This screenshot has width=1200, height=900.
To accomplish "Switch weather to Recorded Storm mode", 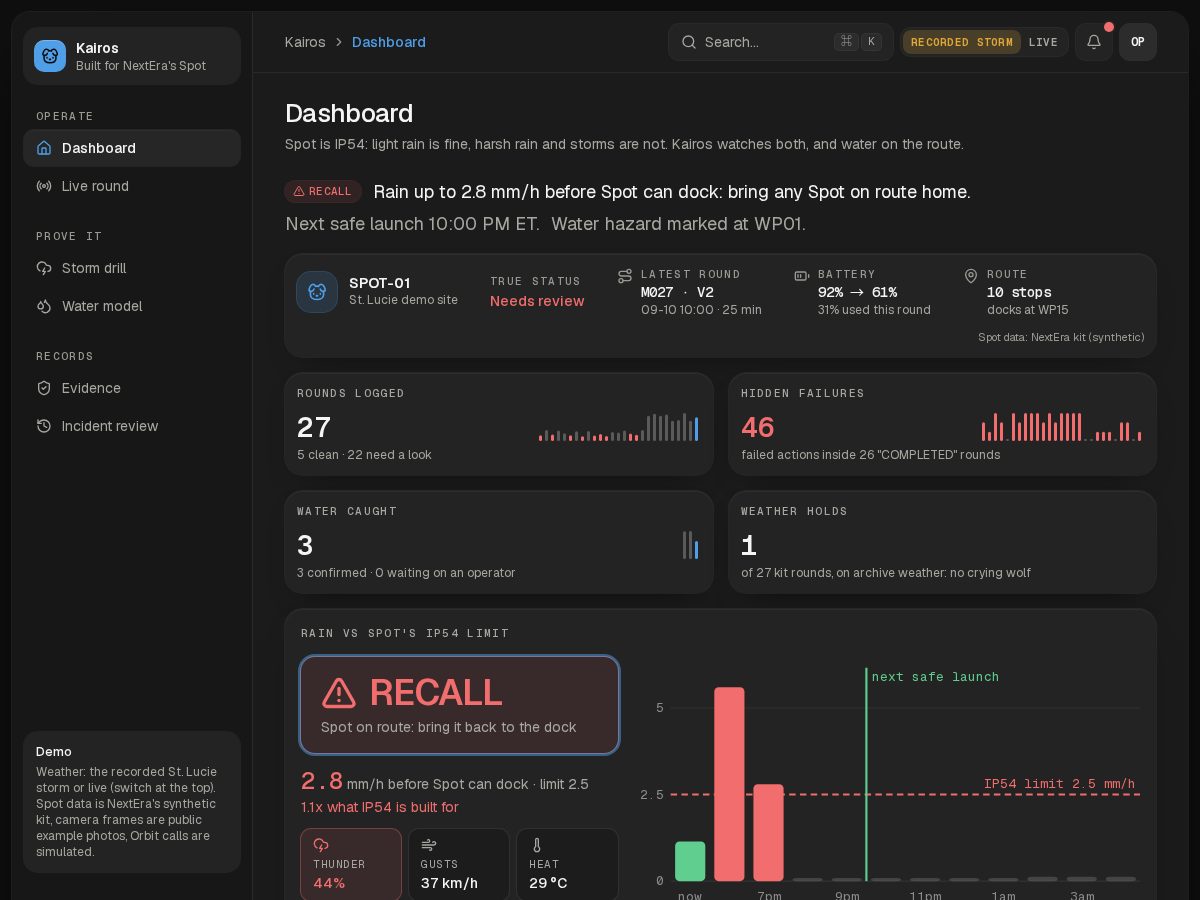I will 961,42.
